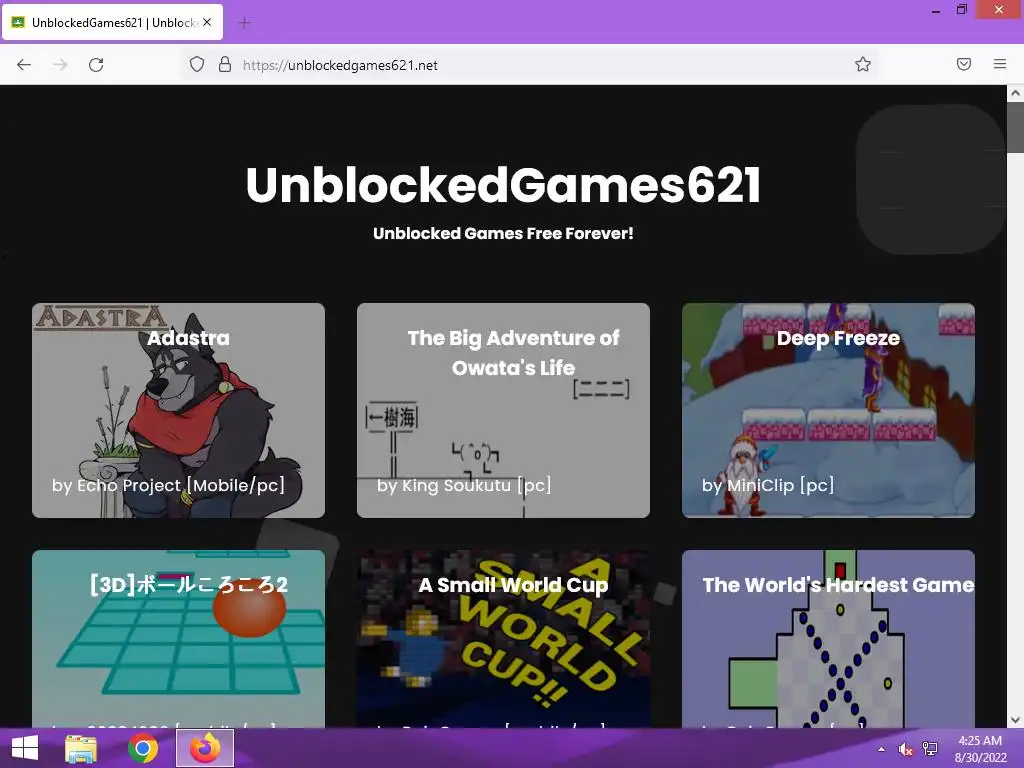Click the vertical scrollbar thumb
Viewport: 1024px width, 768px height.
pyautogui.click(x=1015, y=127)
